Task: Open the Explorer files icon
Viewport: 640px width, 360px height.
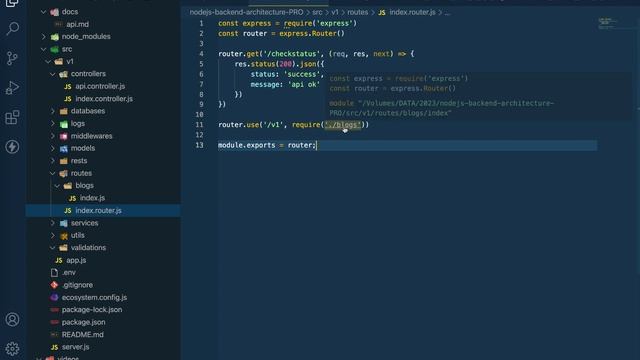Action: click(x=13, y=3)
